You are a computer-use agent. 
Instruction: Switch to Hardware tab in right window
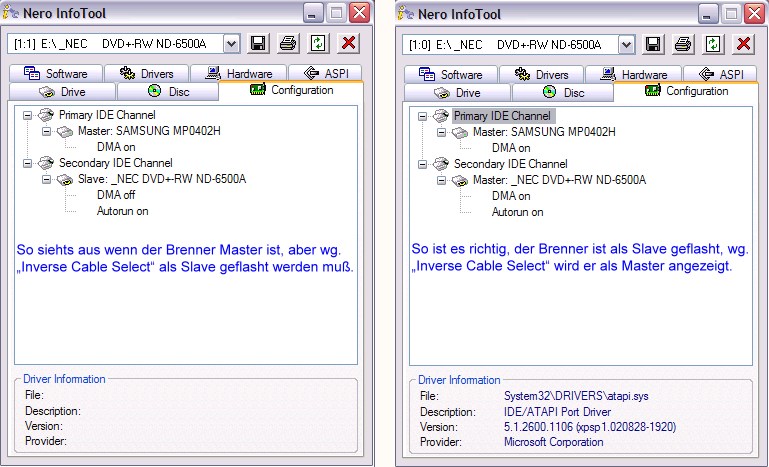pyautogui.click(x=633, y=75)
